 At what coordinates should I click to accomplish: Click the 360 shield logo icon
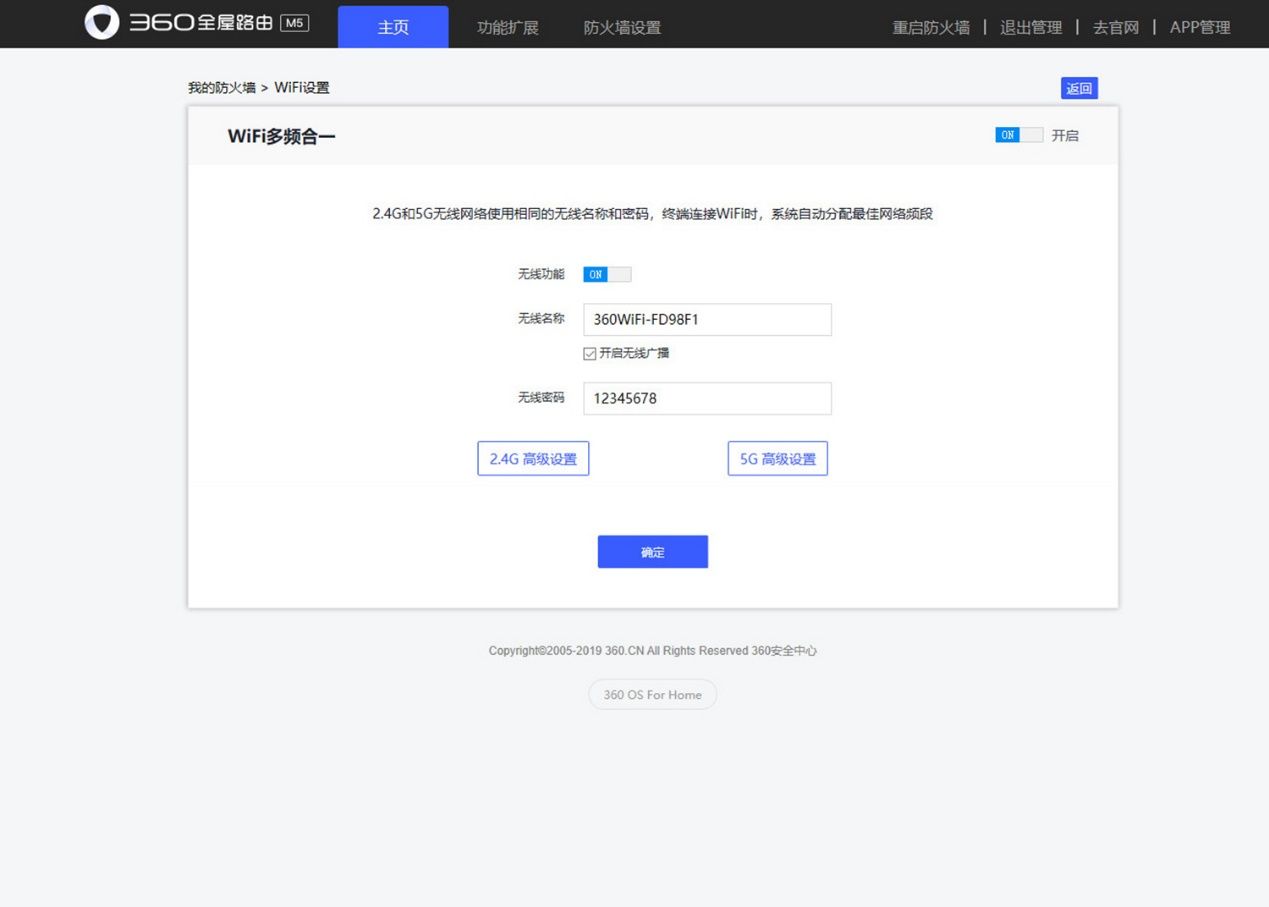tap(102, 23)
